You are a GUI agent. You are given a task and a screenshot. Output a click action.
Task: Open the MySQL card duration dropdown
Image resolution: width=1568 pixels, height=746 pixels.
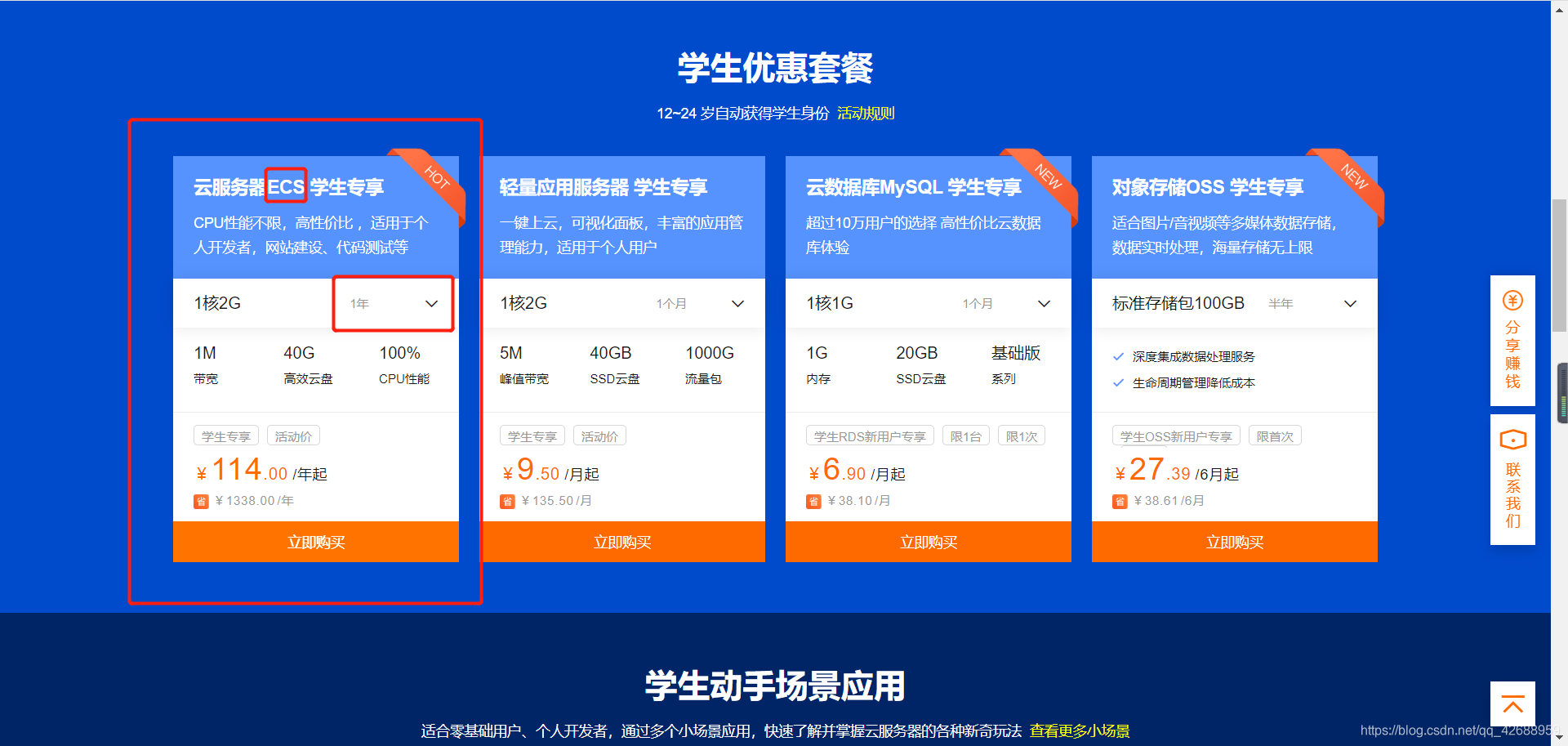click(x=1043, y=303)
